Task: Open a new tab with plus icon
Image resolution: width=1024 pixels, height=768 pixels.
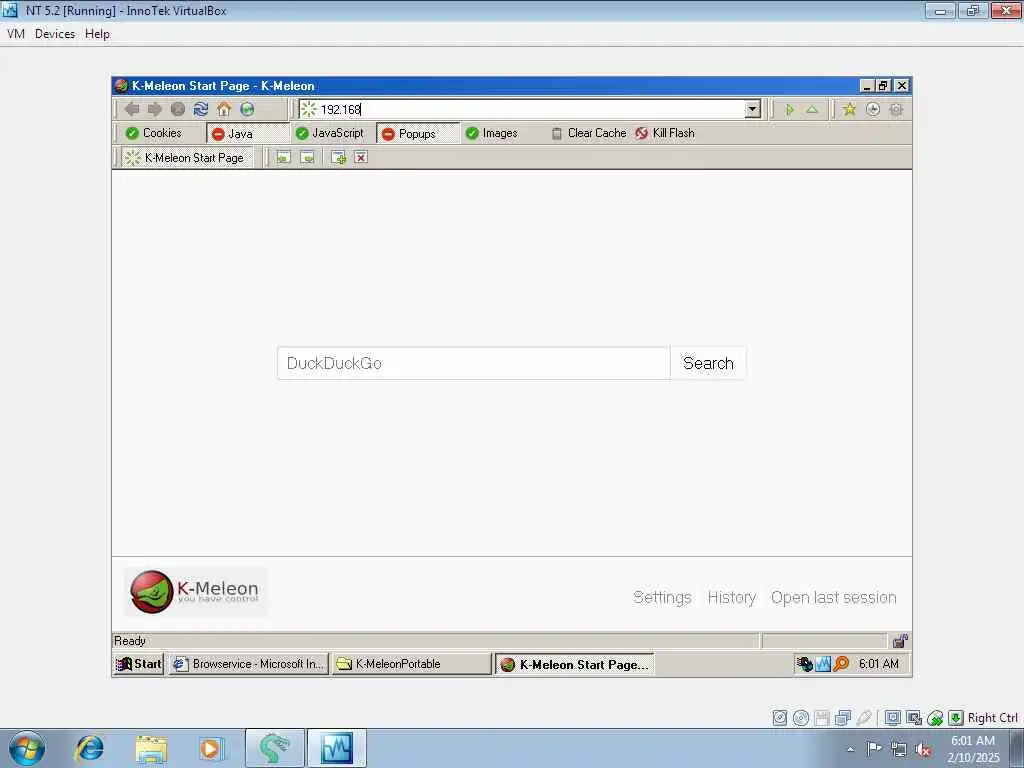Action: [338, 157]
